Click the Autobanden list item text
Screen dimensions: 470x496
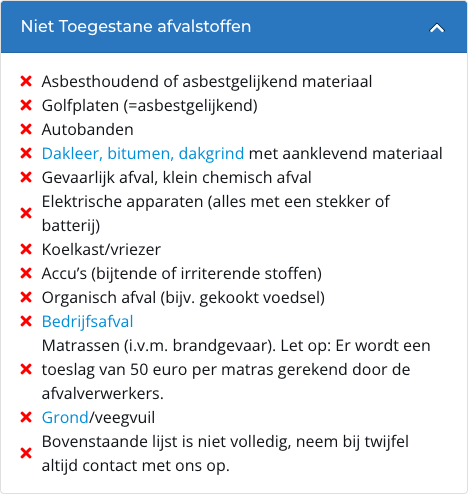pos(87,130)
